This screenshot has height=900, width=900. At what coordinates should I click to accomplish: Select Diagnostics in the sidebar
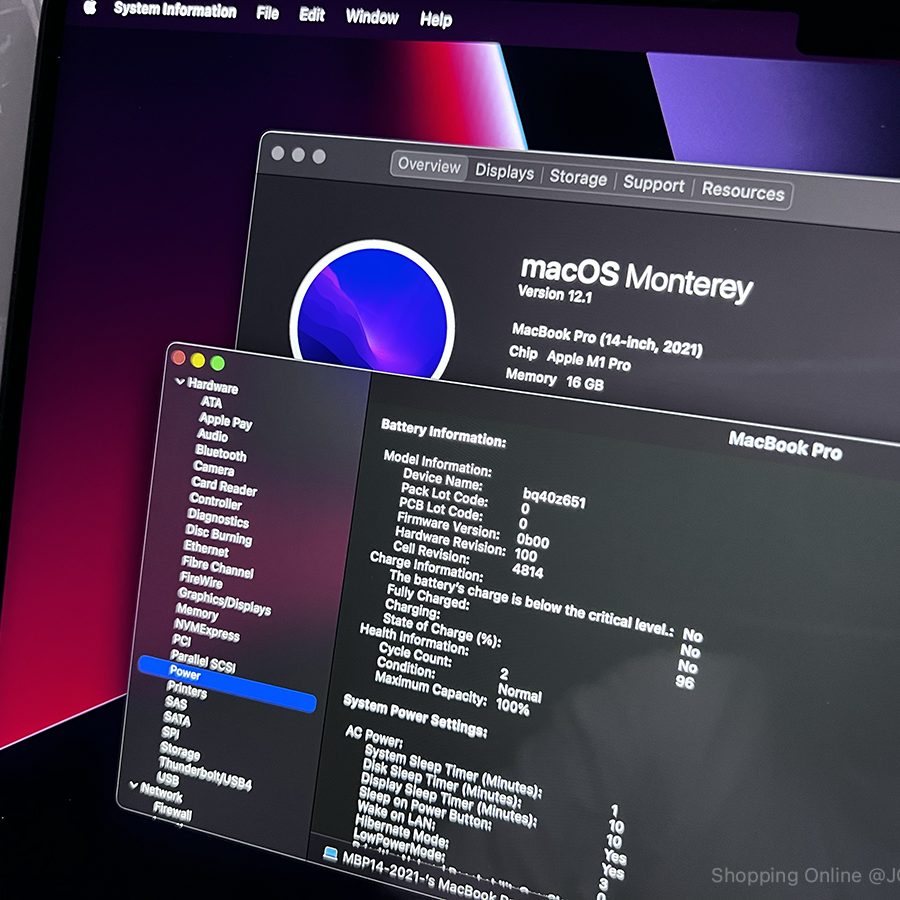pyautogui.click(x=218, y=518)
